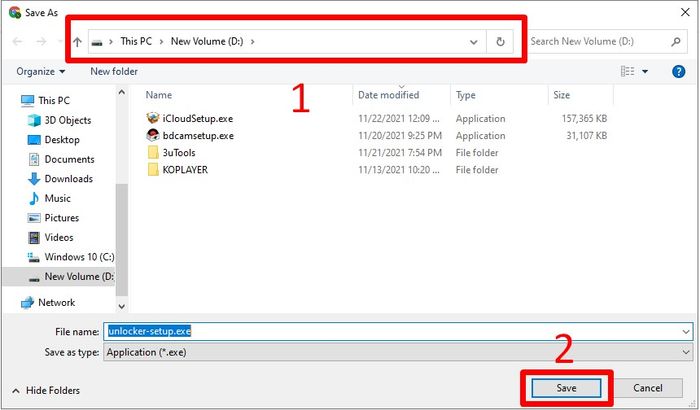Click the Chrome icon in title bar
Screen dimensions: 700x410
pos(15,13)
